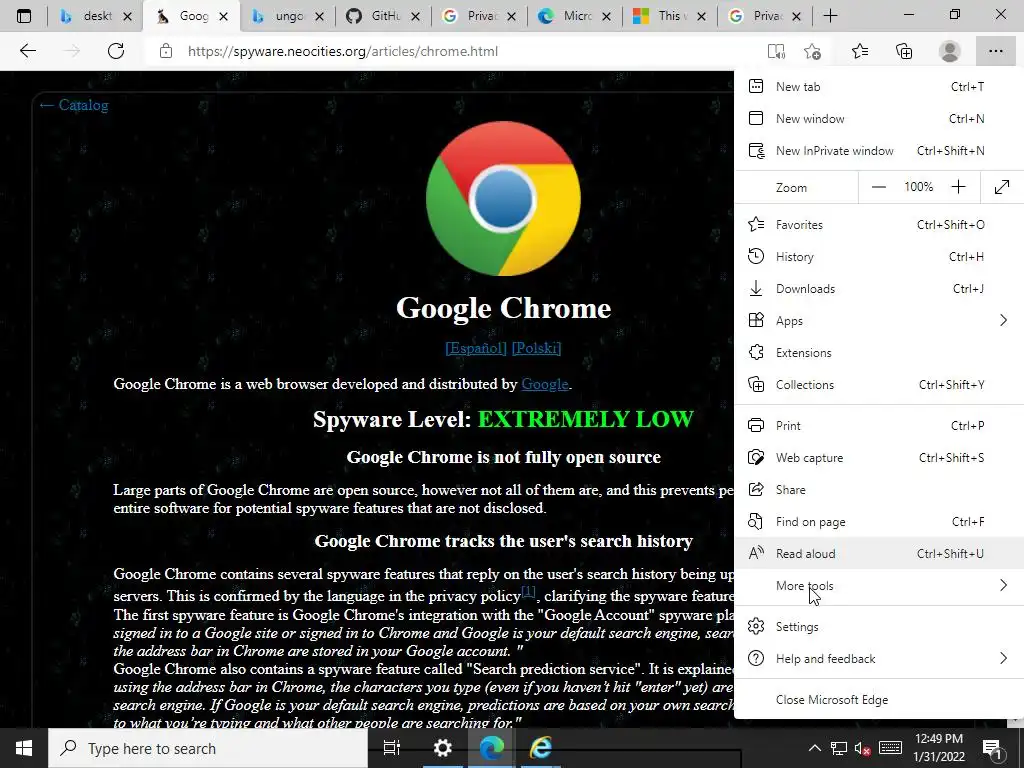
Task: Refresh the current page
Action: pyautogui.click(x=116, y=51)
